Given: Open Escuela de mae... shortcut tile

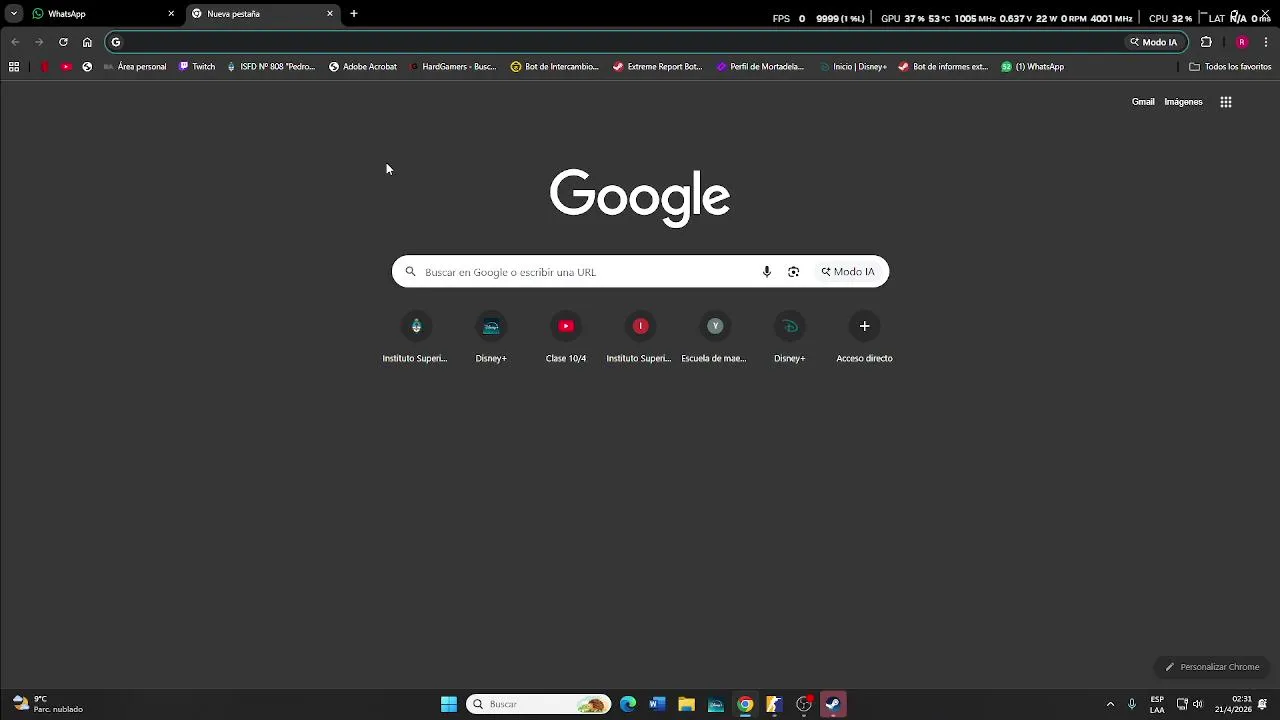Looking at the screenshot, I should click(x=714, y=338).
